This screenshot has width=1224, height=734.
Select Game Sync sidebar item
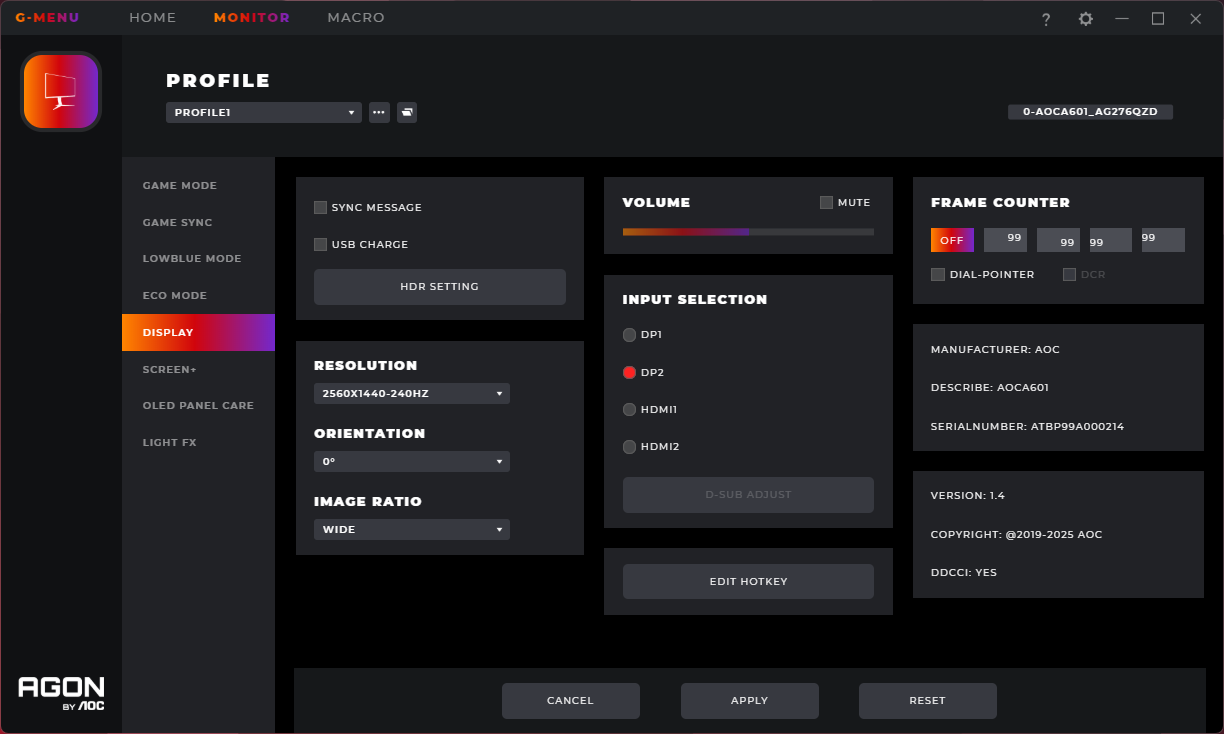click(x=198, y=223)
